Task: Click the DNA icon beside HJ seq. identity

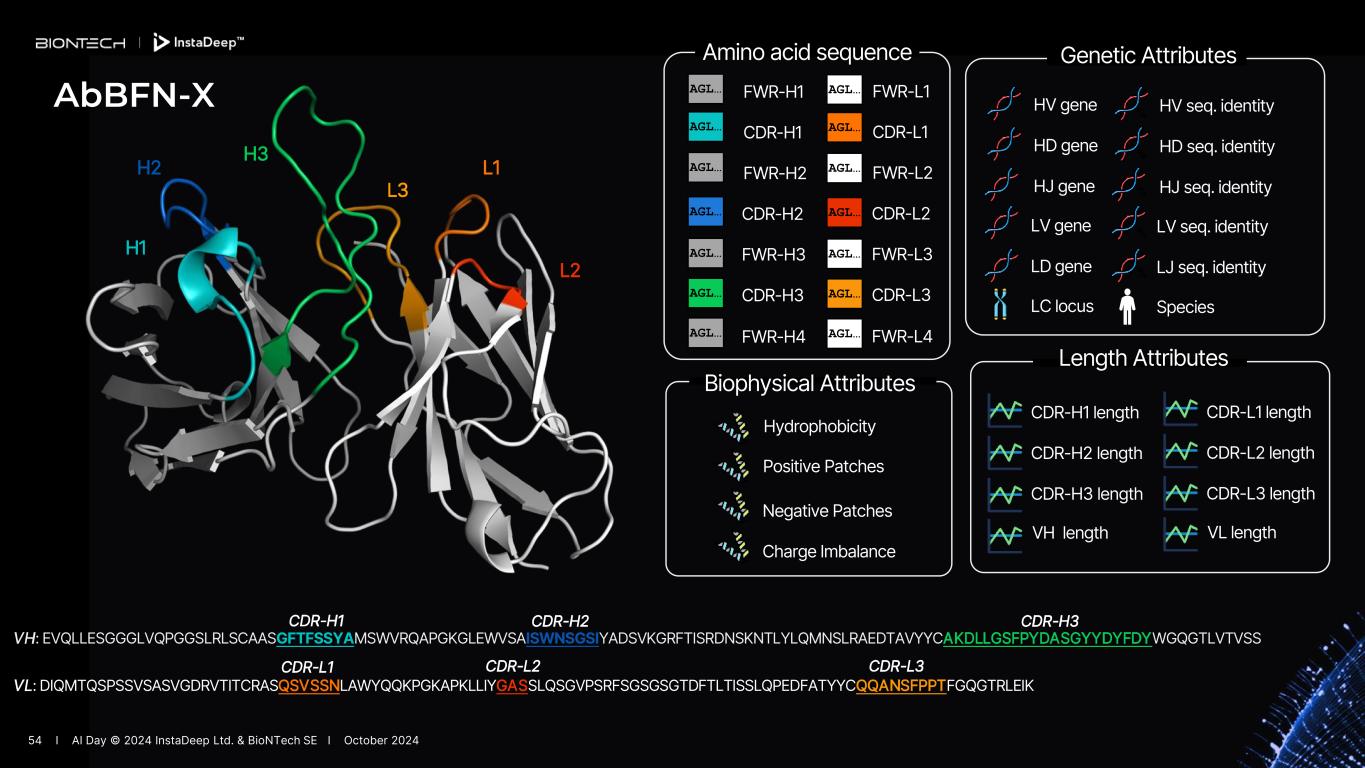Action: pos(1129,186)
